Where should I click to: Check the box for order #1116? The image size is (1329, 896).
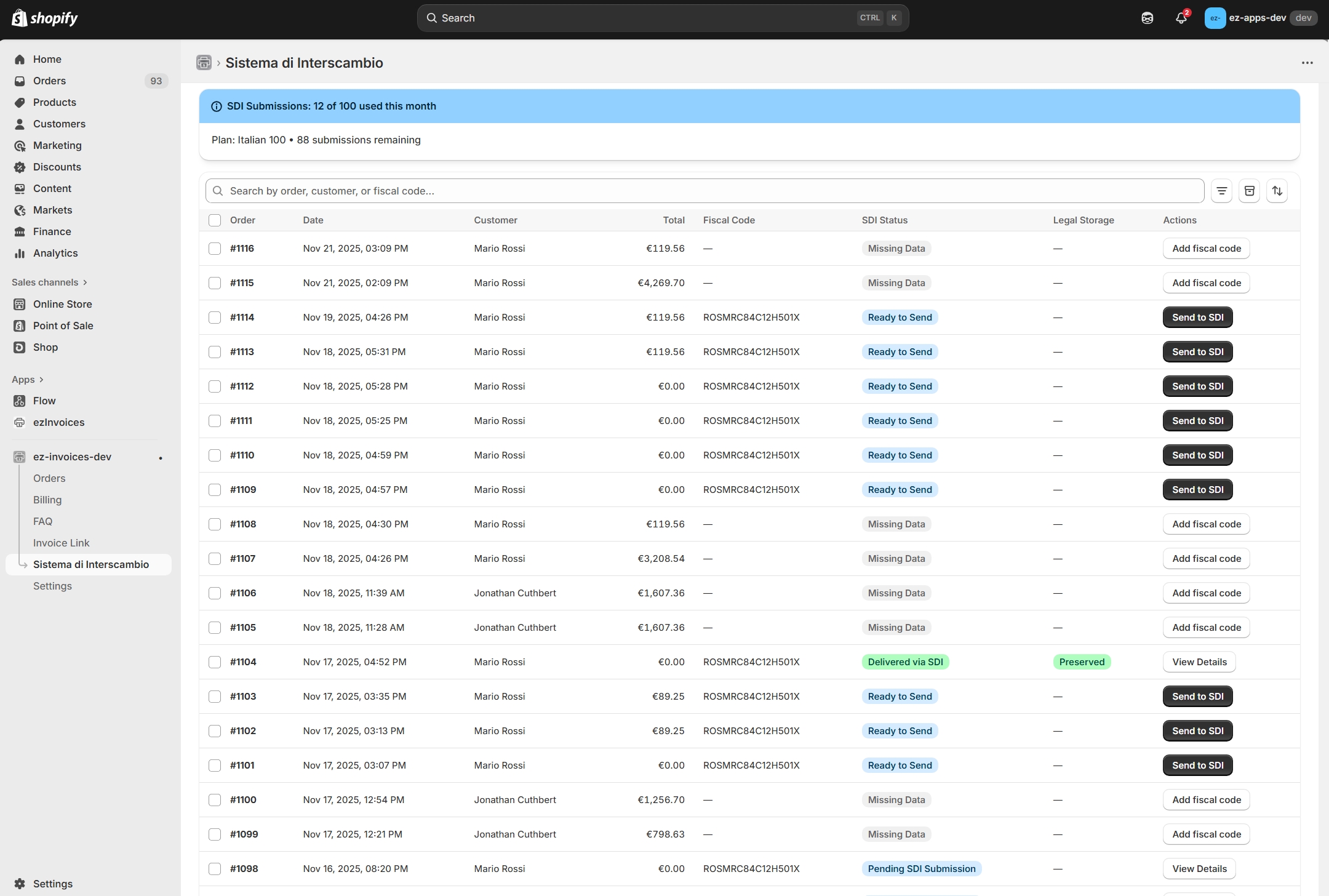[215, 249]
